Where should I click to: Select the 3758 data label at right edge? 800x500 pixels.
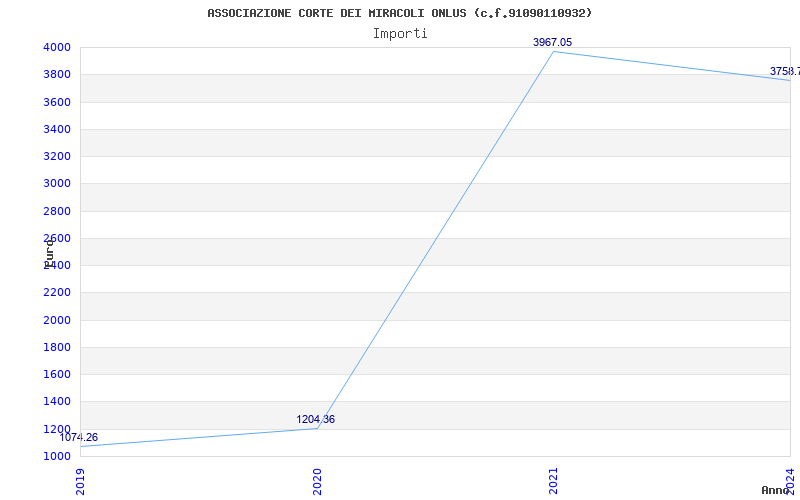point(785,71)
